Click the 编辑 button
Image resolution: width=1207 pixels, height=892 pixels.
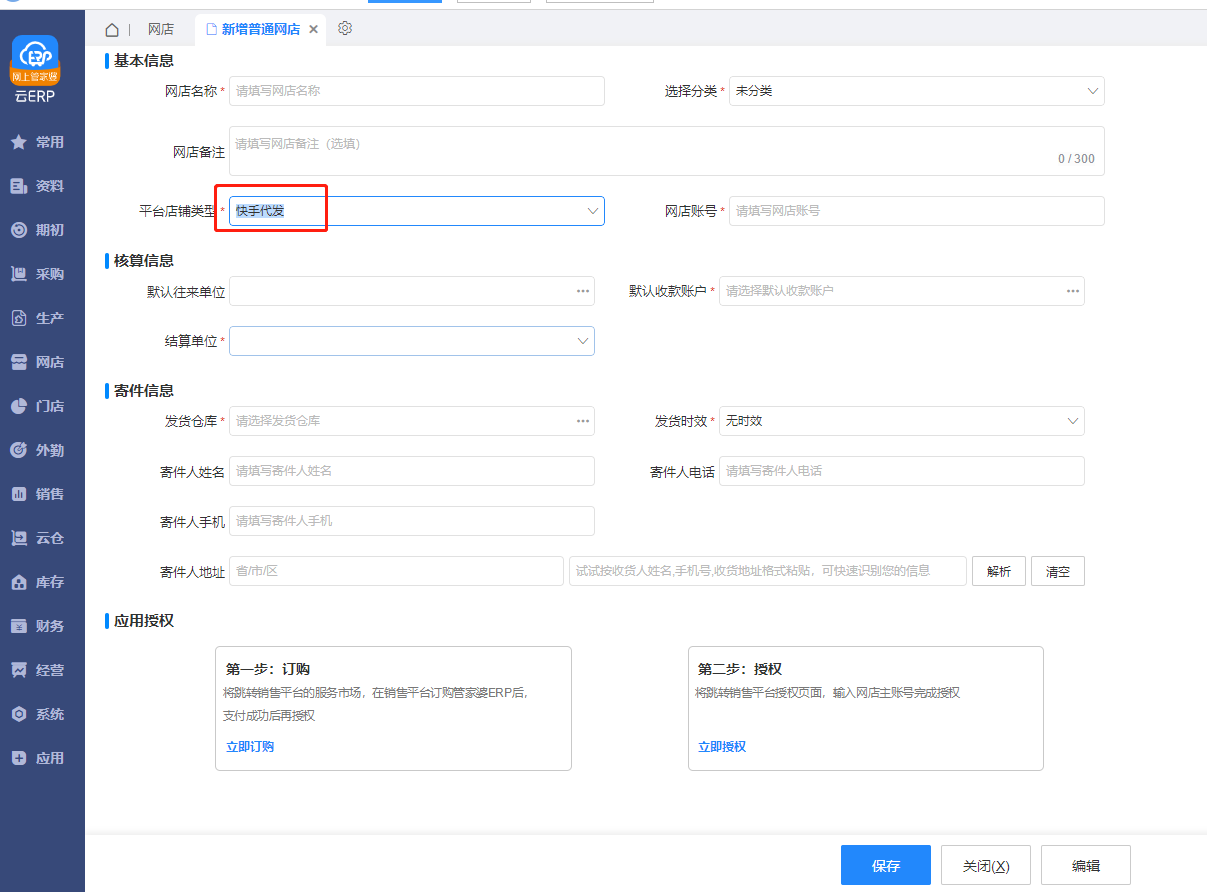click(x=1085, y=866)
